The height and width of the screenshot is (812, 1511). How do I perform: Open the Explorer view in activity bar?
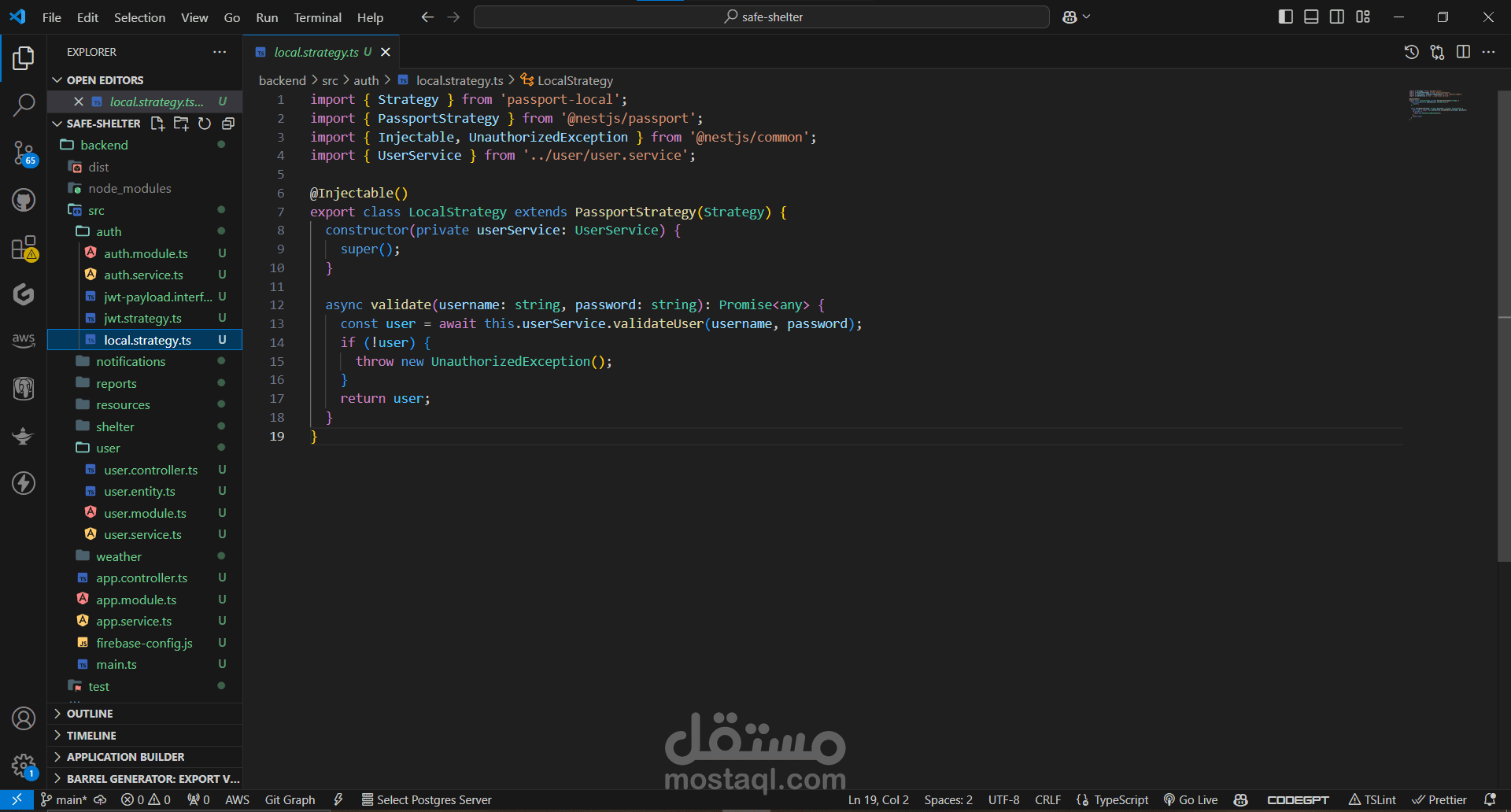(24, 58)
